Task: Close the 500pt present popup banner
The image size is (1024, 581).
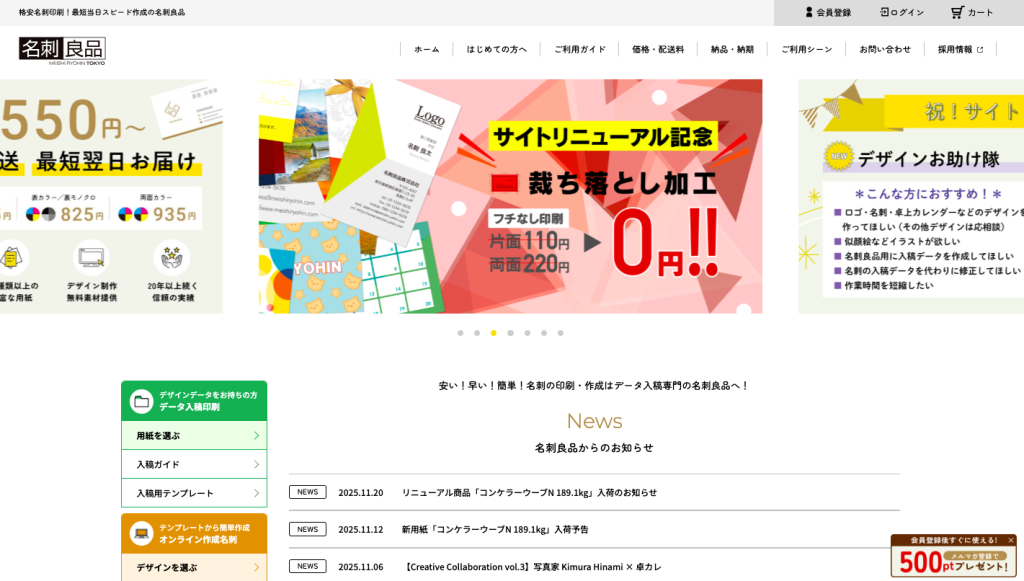Action: click(x=1010, y=540)
